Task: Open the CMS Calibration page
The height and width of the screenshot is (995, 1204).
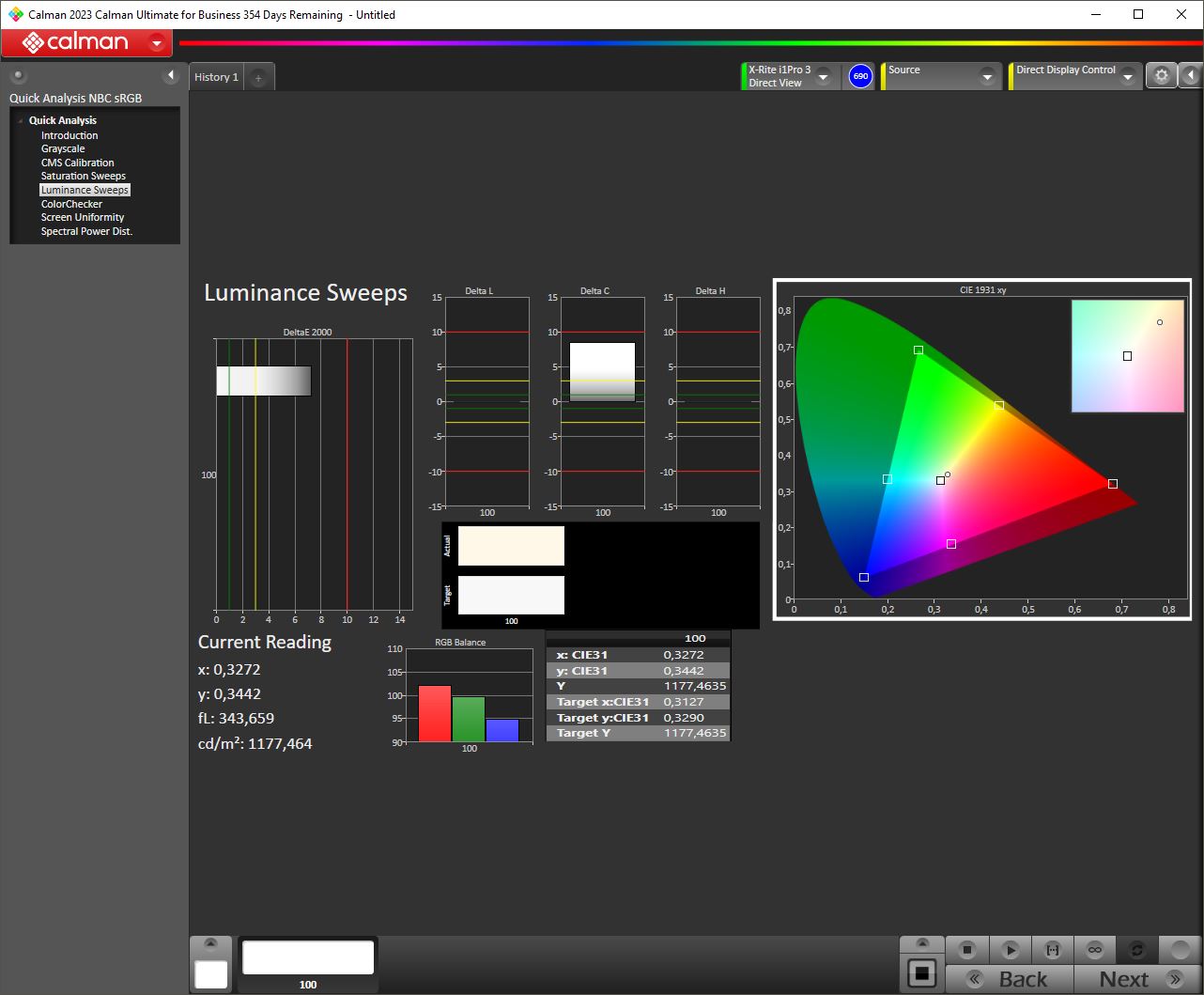Action: (77, 163)
